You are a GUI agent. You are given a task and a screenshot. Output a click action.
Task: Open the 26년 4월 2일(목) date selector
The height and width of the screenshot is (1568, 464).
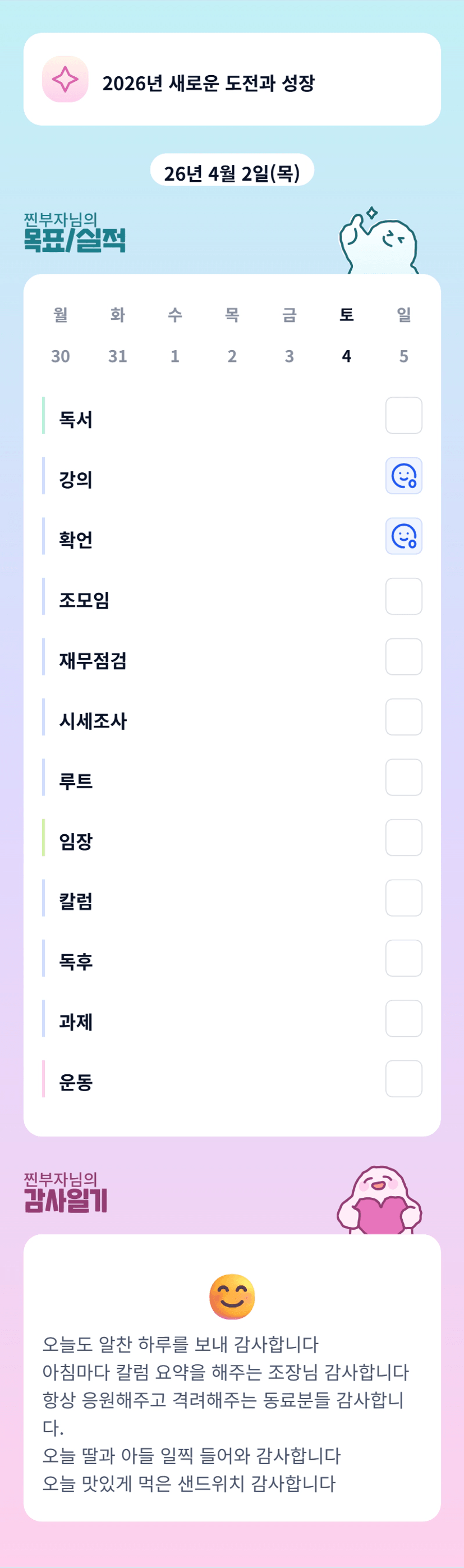pyautogui.click(x=232, y=173)
